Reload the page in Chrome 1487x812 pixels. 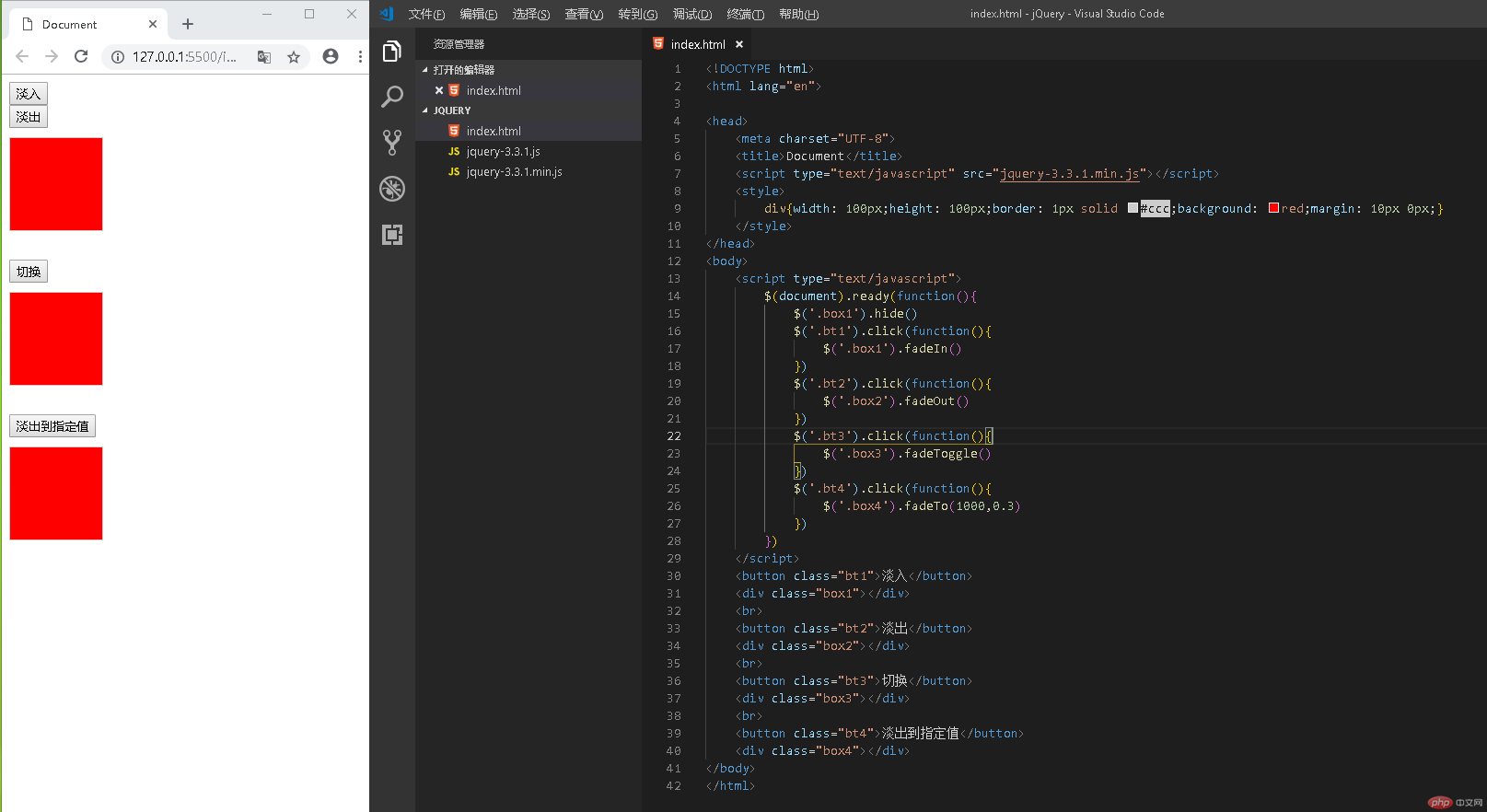point(81,56)
